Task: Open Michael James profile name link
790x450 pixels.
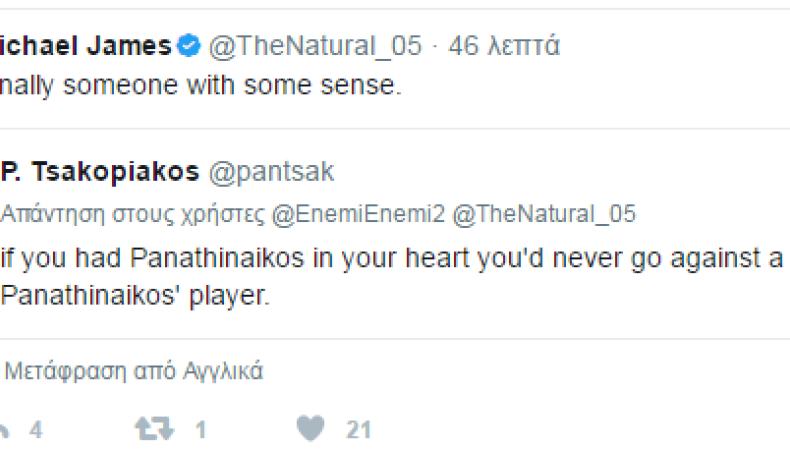Action: pos(83,45)
